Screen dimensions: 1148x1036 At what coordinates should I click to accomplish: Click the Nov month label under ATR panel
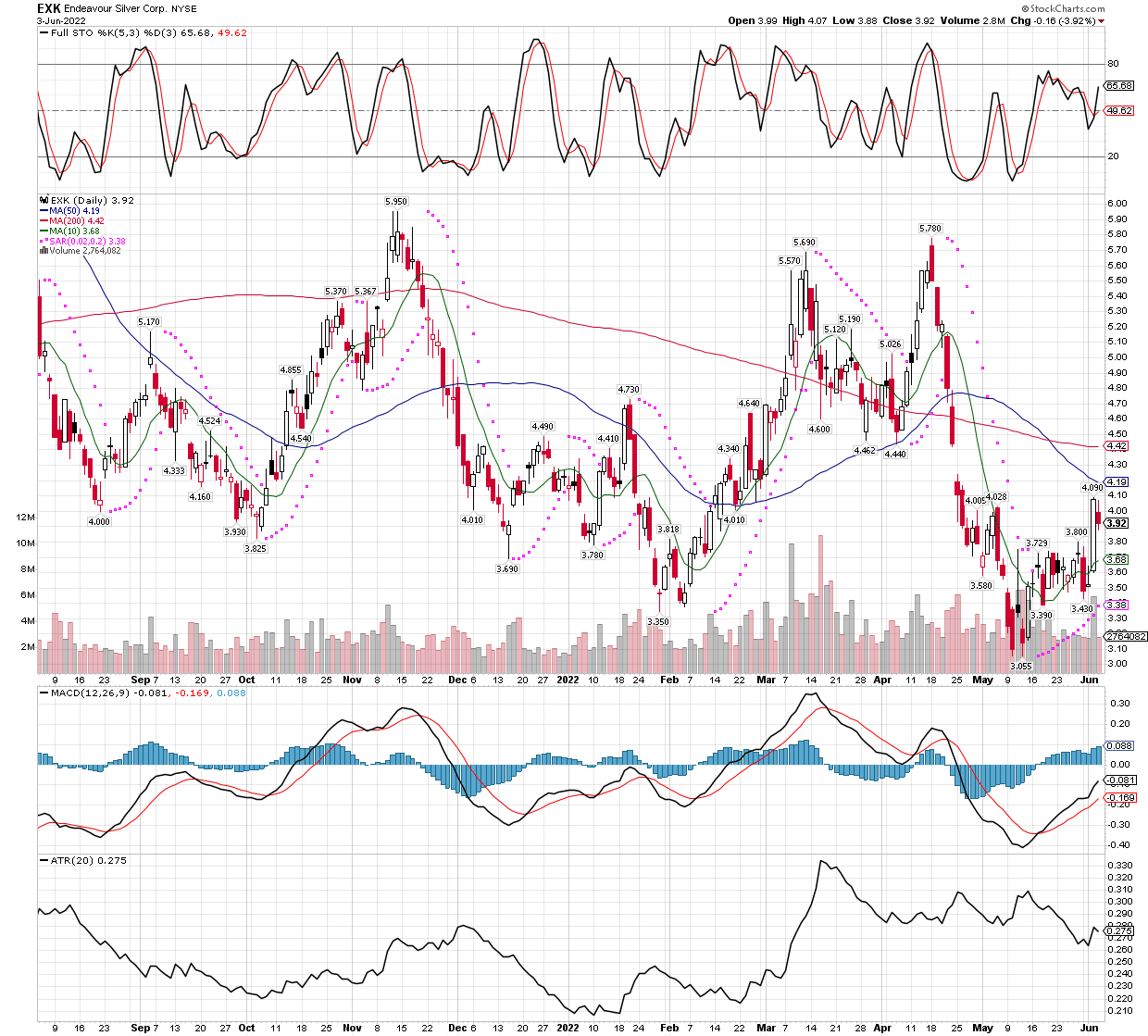(352, 1028)
